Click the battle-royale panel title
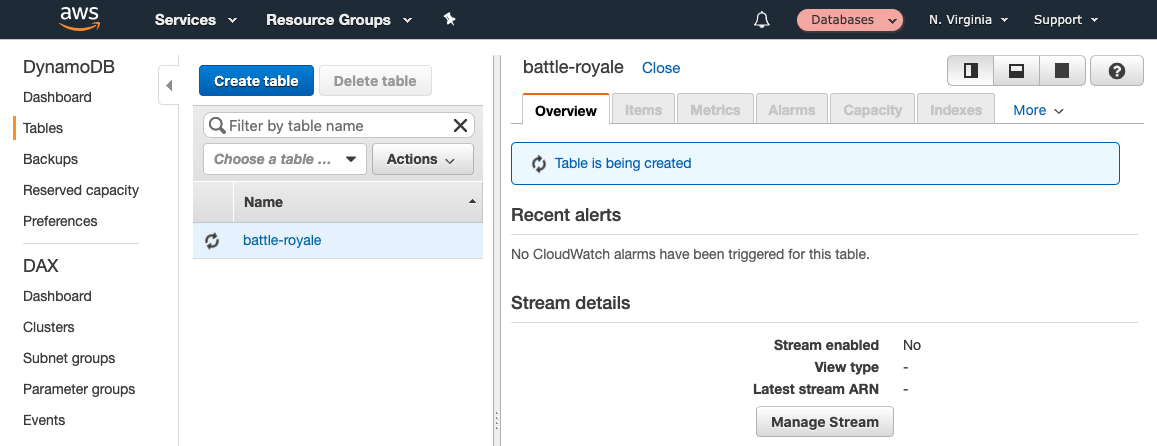 573,67
